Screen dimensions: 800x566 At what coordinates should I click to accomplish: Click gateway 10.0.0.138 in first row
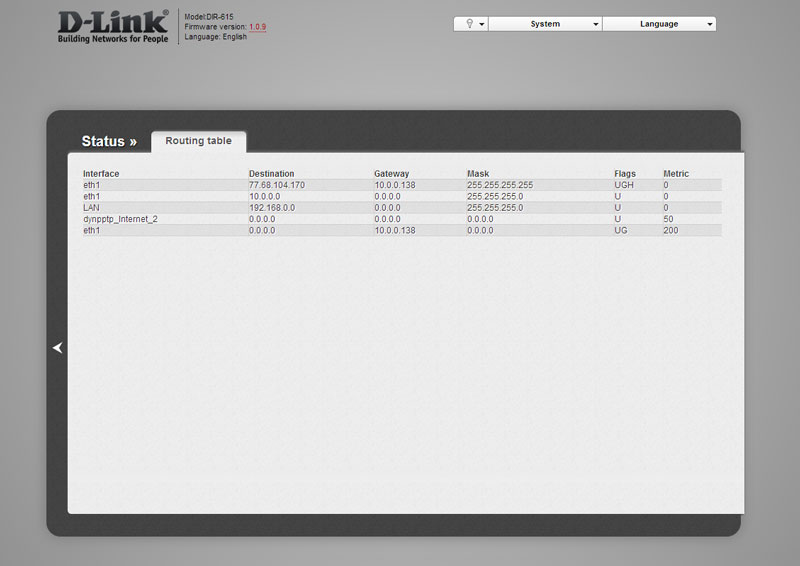click(395, 185)
